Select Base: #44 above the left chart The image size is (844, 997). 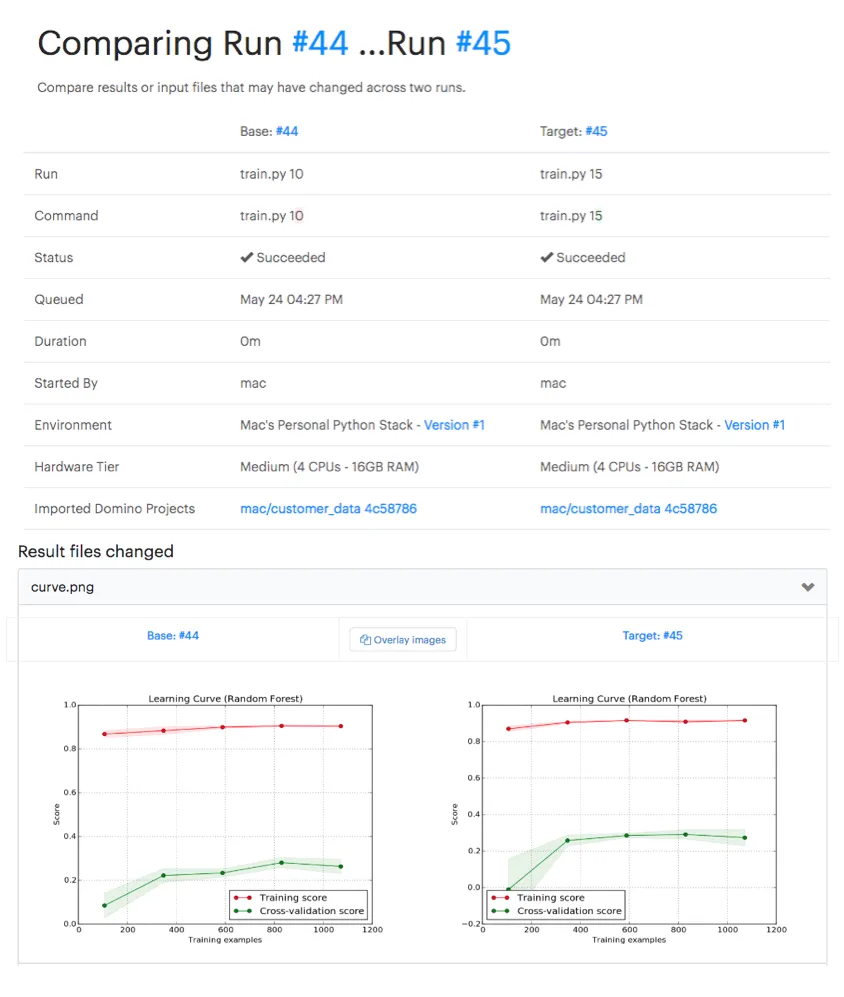[x=173, y=635]
